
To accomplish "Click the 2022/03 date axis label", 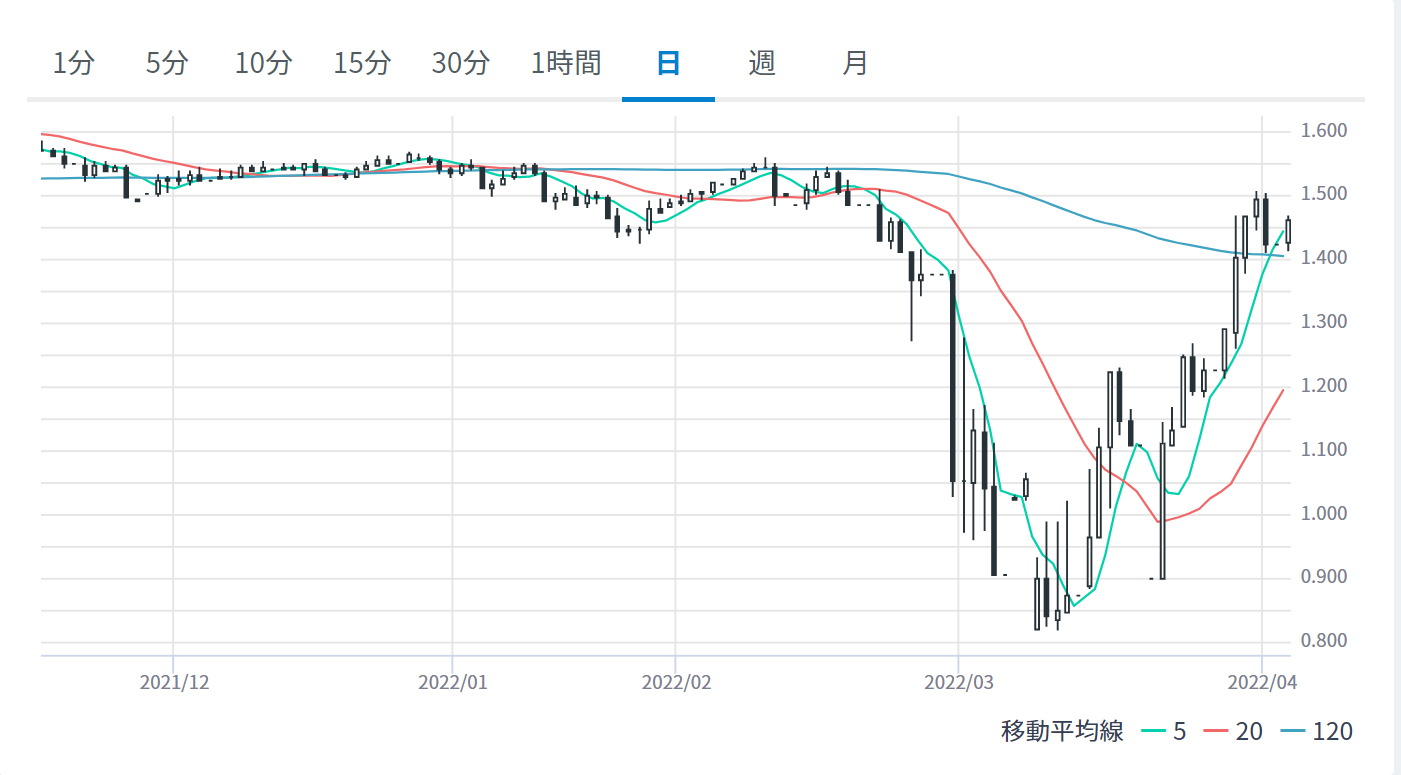I will tap(959, 683).
